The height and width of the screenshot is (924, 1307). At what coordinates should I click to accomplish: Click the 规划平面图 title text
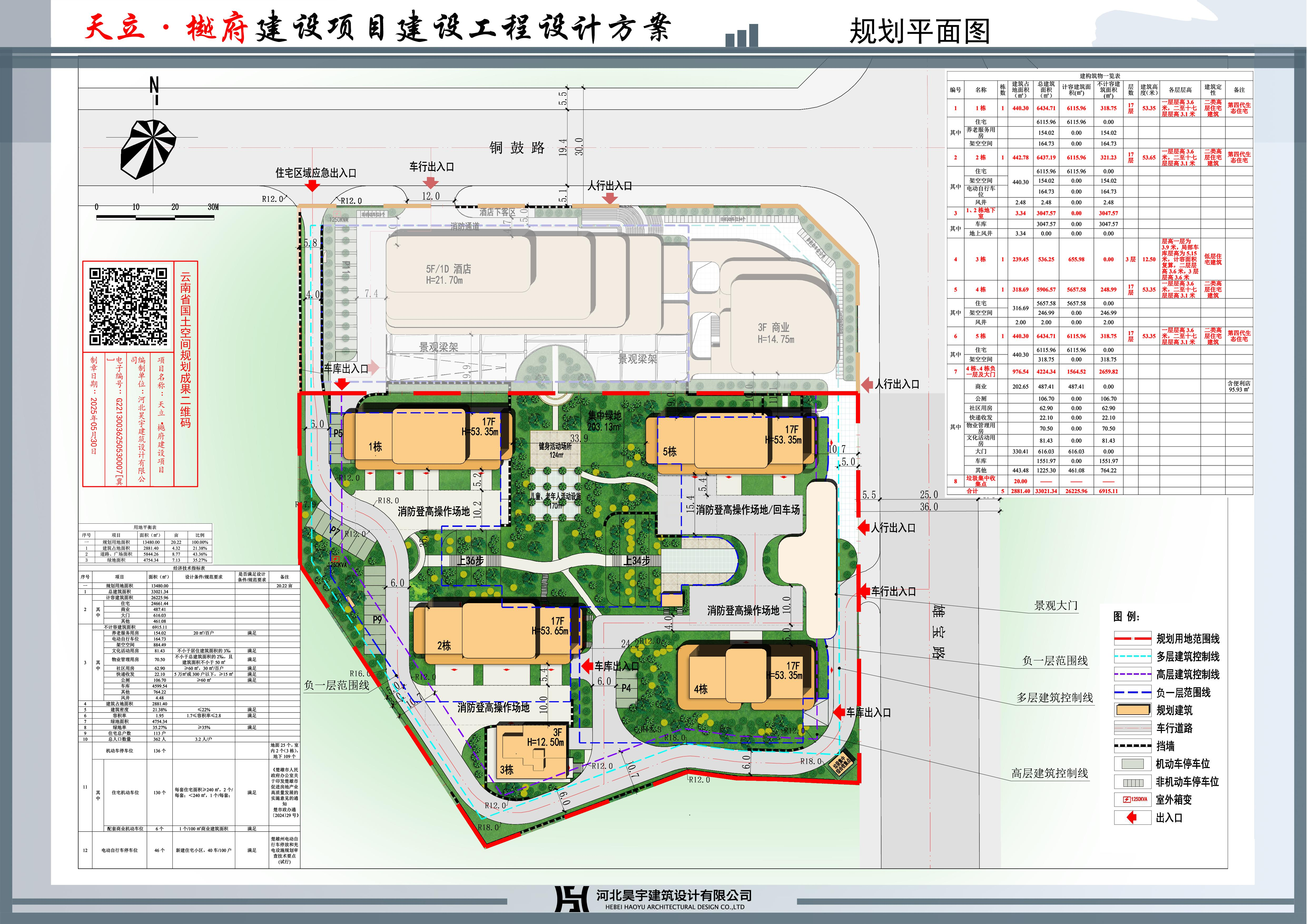[919, 31]
